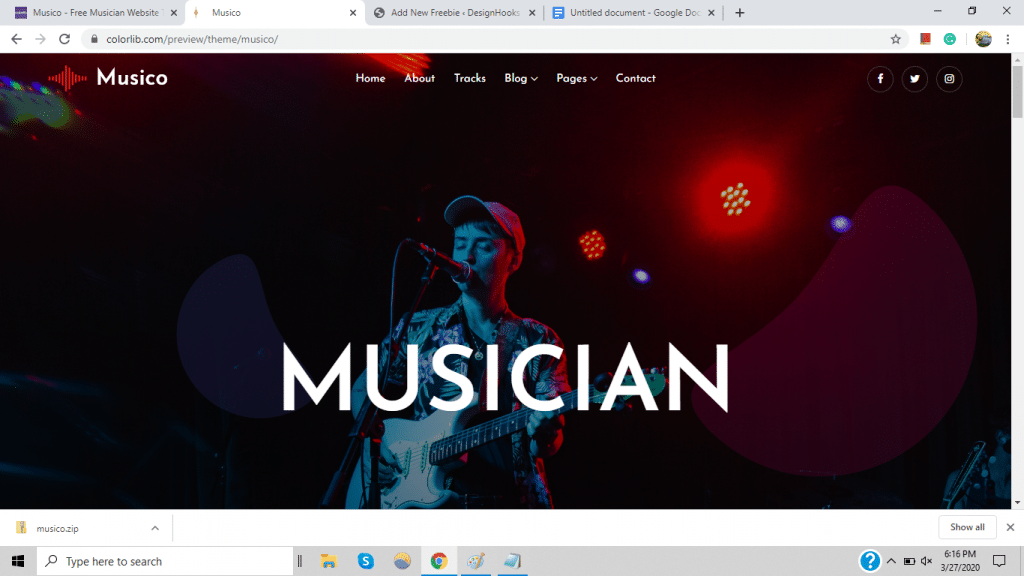Expand the Blog dropdown in the navigation

pyautogui.click(x=520, y=79)
